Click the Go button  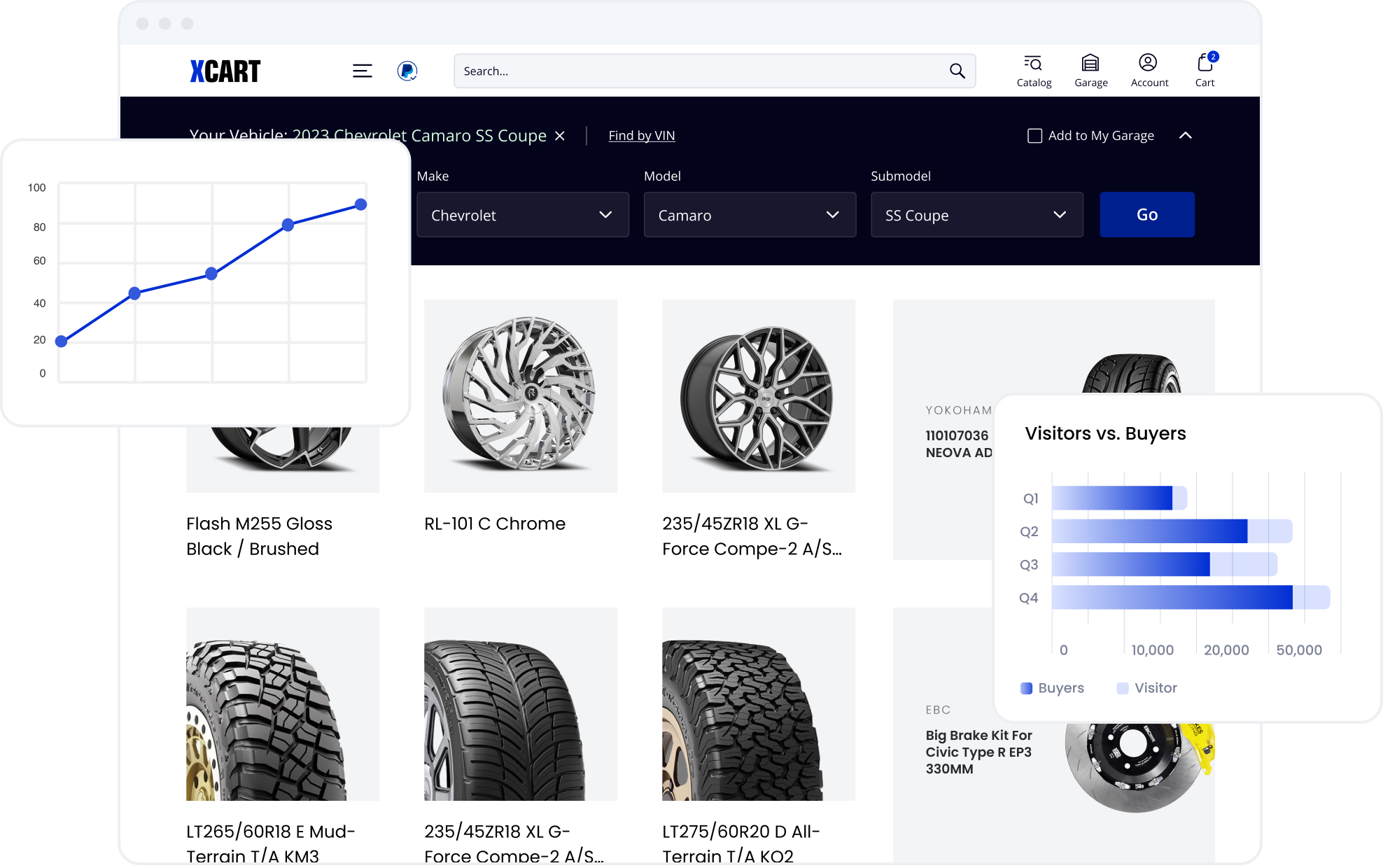pyautogui.click(x=1147, y=215)
